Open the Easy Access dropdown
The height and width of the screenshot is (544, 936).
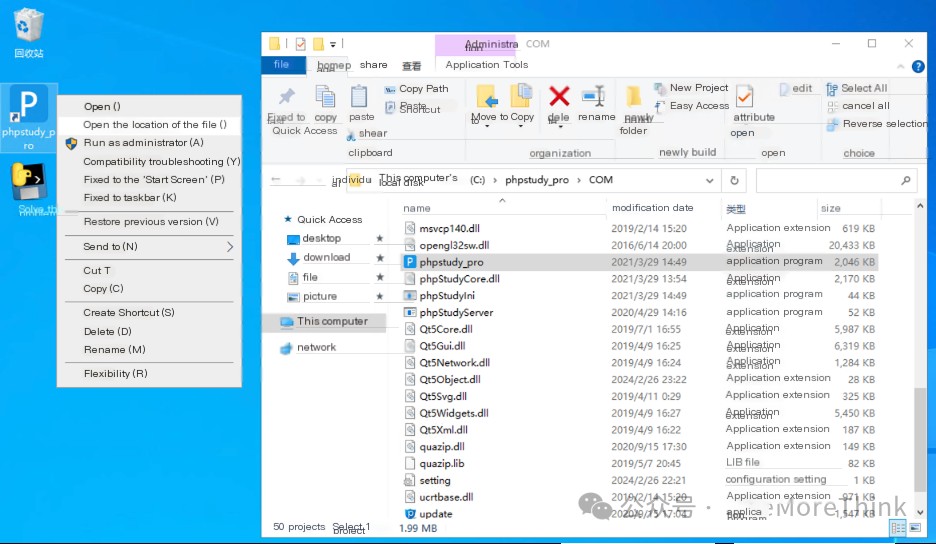691,106
